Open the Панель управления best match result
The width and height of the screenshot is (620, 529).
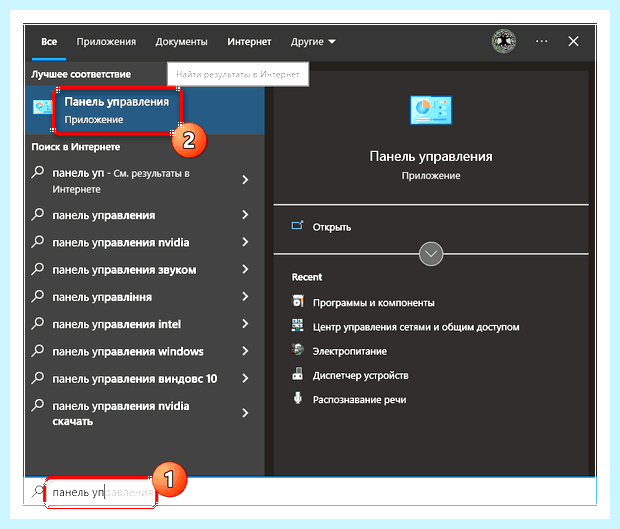[144, 111]
